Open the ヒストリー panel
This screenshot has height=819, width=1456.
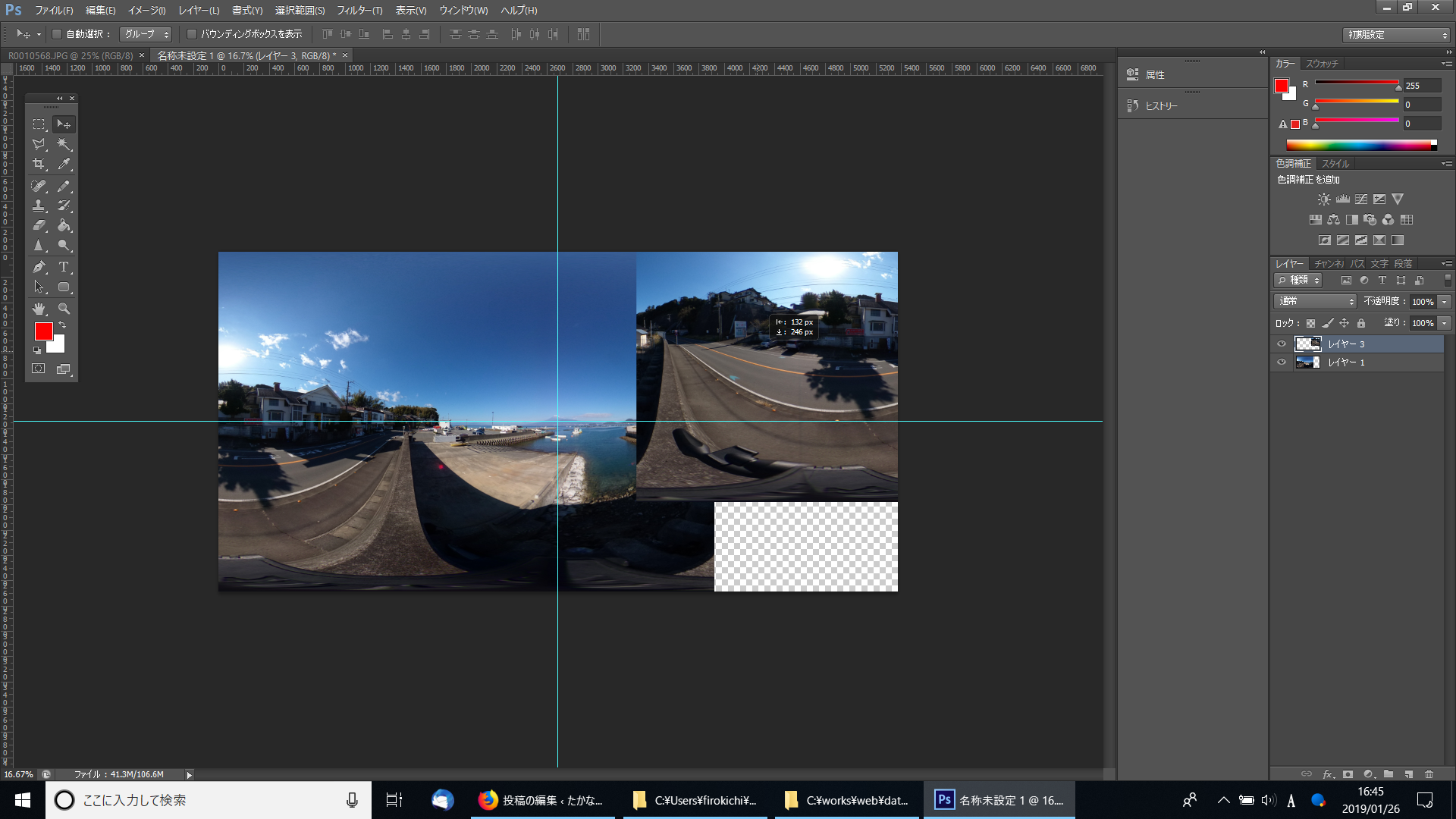[1160, 106]
